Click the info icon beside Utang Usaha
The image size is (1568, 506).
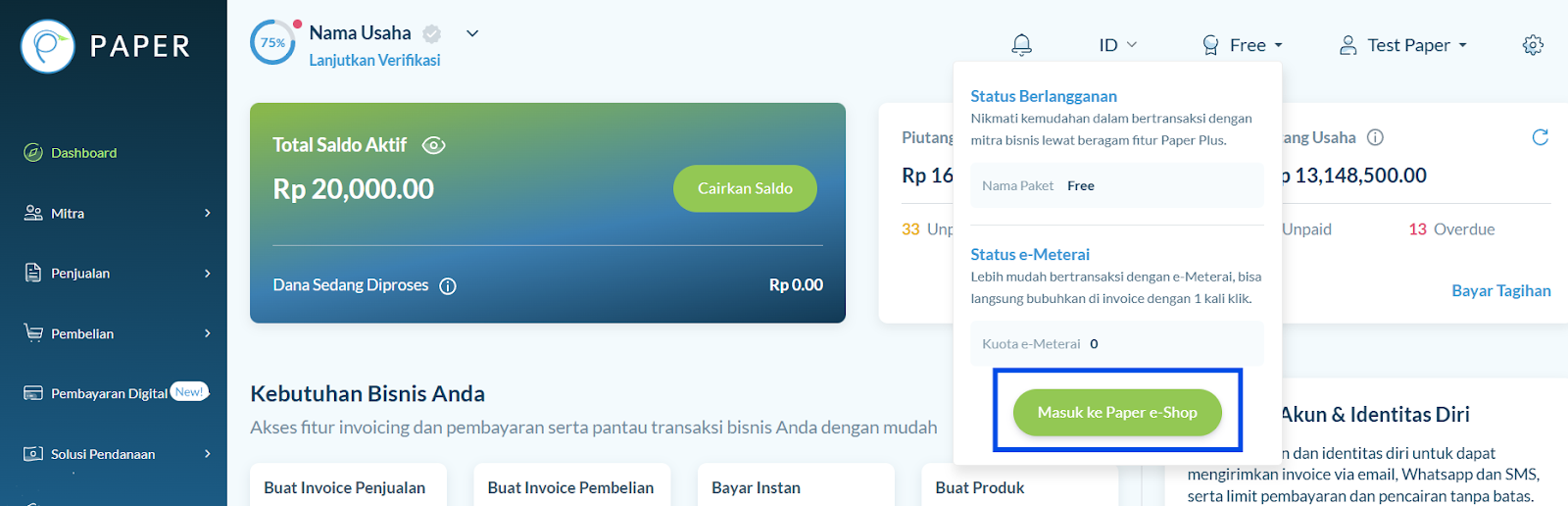tap(1375, 137)
